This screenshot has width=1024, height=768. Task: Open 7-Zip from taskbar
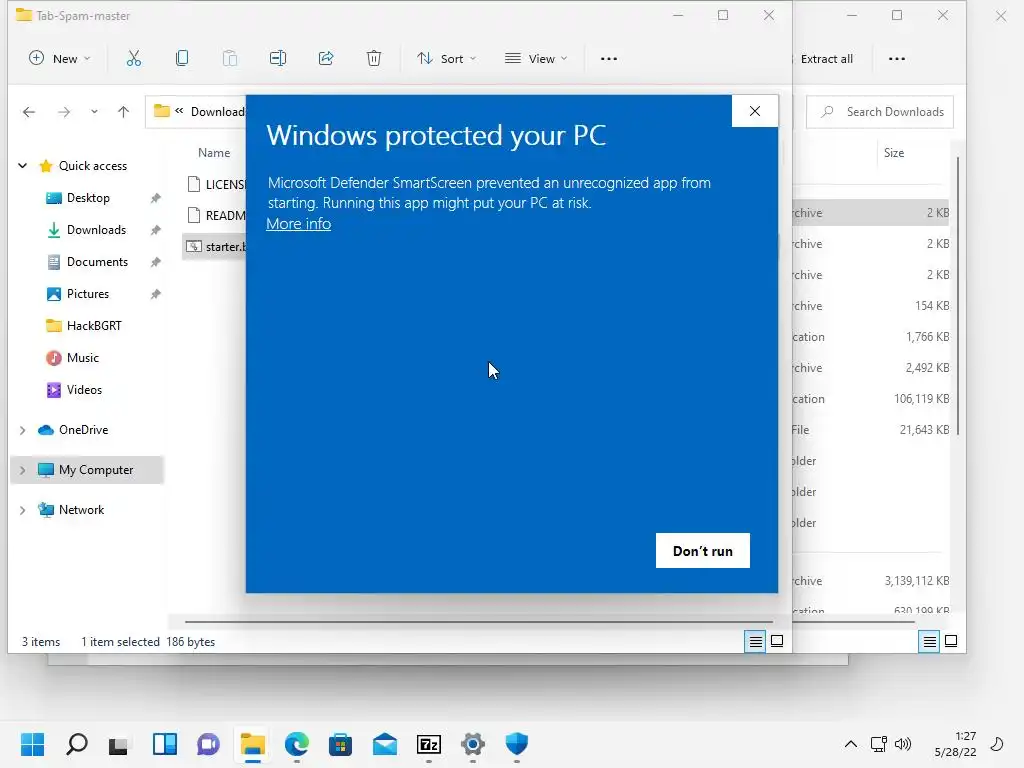pos(429,744)
